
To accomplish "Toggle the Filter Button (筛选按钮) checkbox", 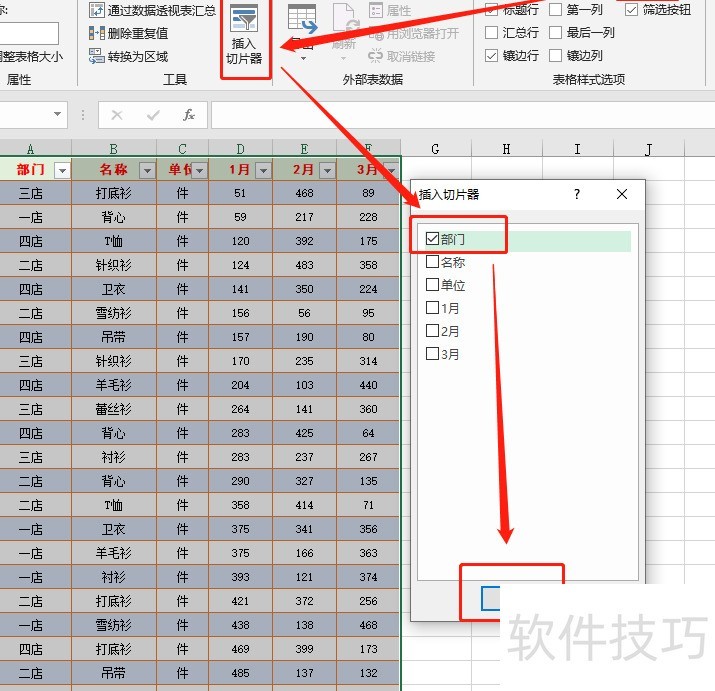I will tap(631, 9).
